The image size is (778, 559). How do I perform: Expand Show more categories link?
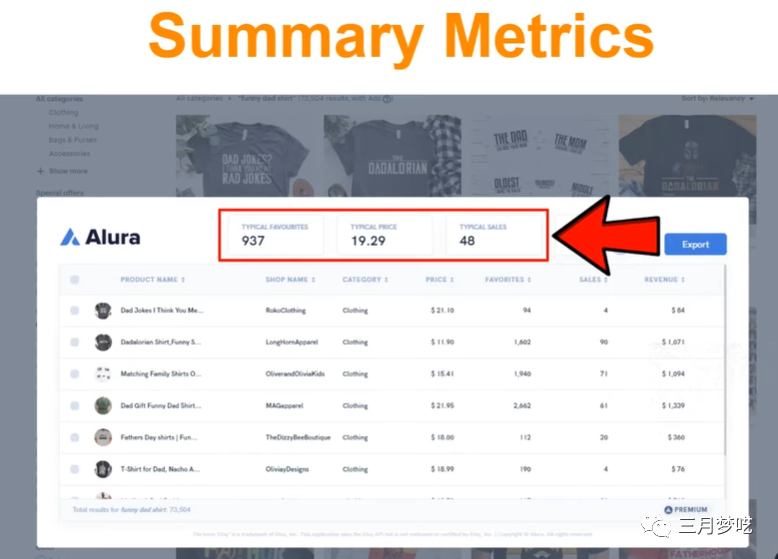[x=63, y=171]
